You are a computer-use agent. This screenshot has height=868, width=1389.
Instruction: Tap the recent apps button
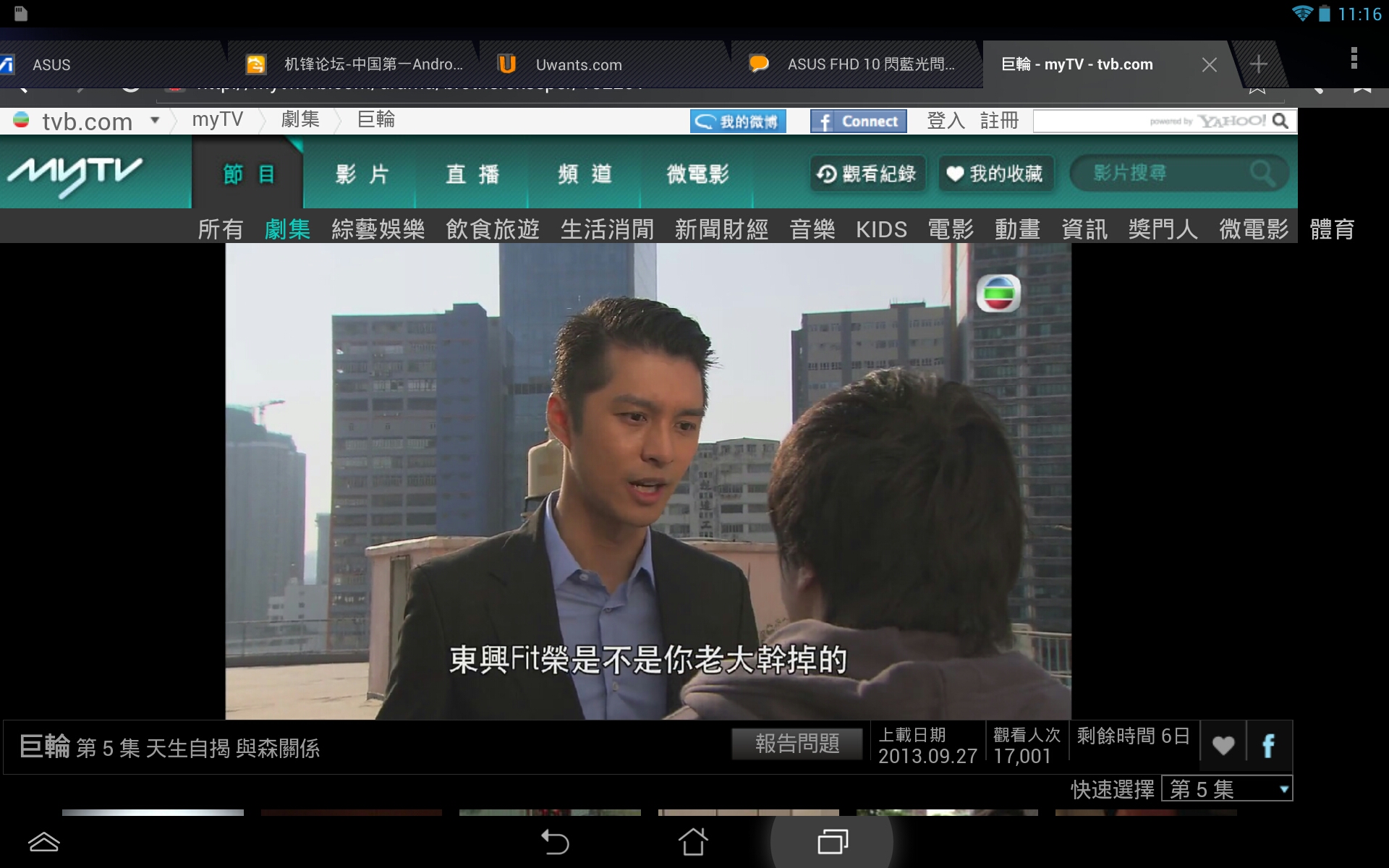tap(833, 842)
